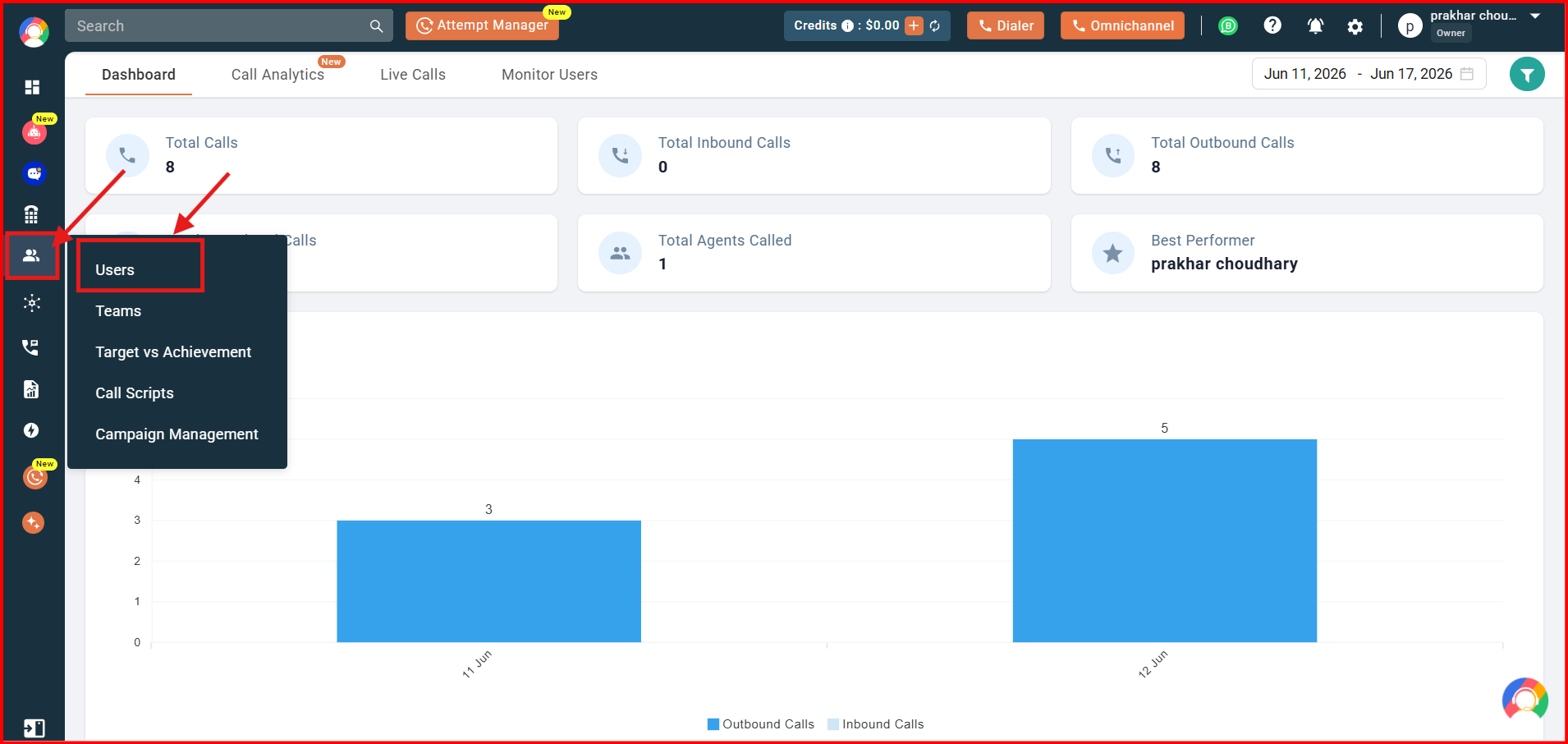Click the calendar icon in date range
Image resolution: width=1568 pixels, height=744 pixels.
pyautogui.click(x=1467, y=74)
